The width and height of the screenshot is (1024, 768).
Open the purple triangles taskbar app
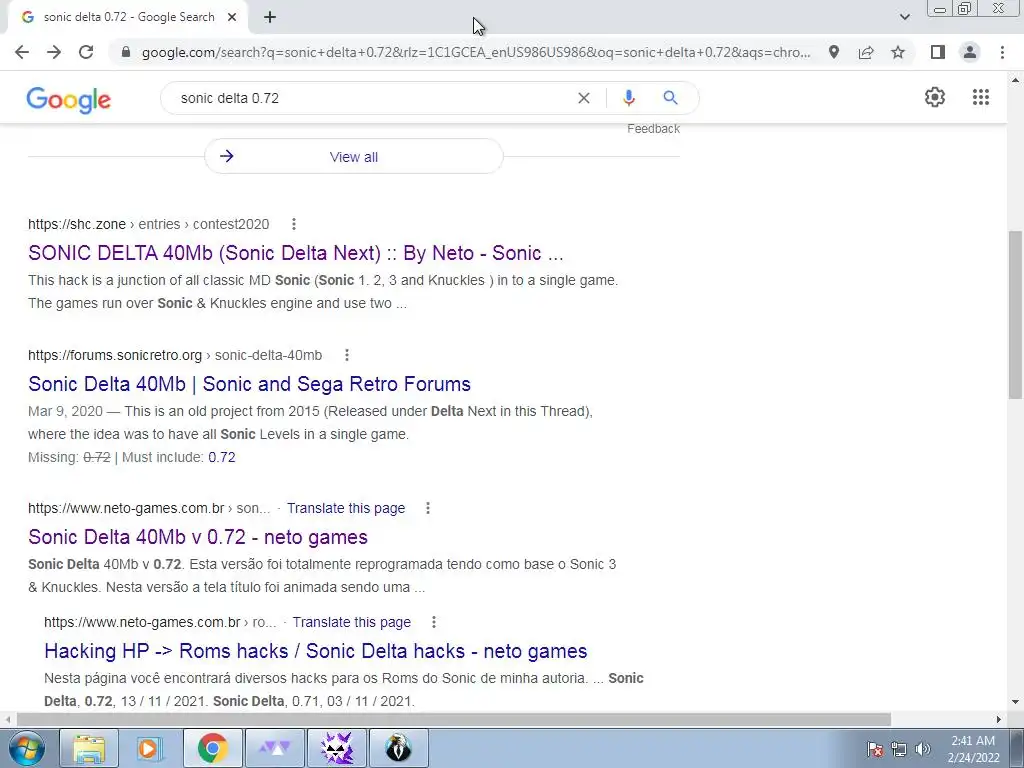pos(274,748)
